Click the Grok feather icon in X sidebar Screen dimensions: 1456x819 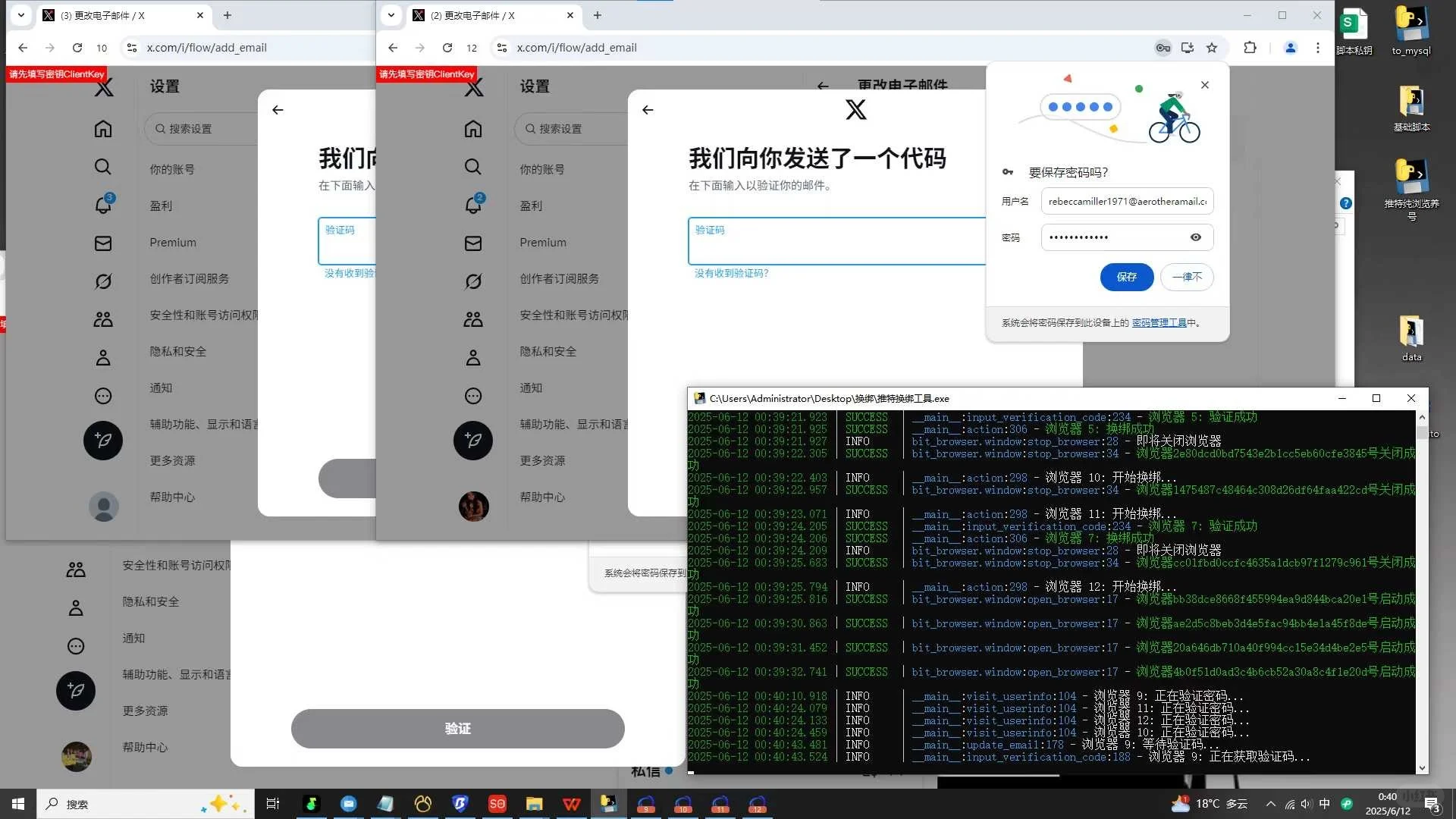[x=473, y=441]
